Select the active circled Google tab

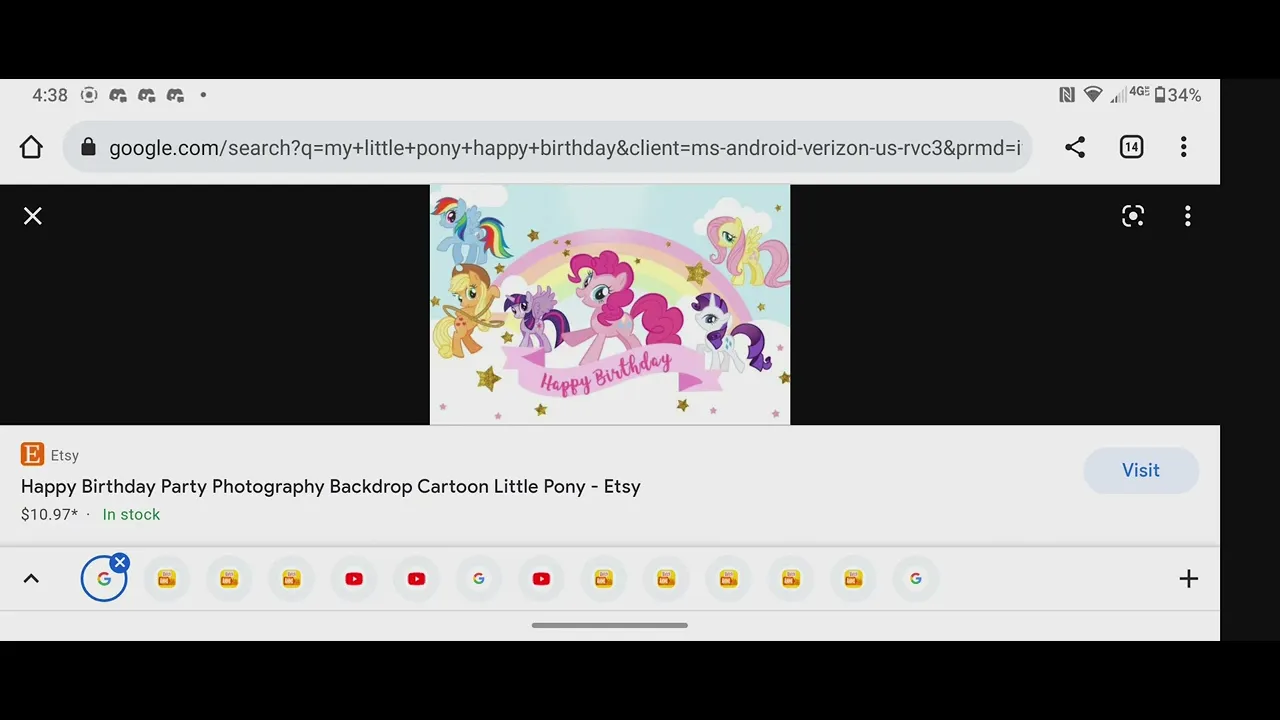104,579
